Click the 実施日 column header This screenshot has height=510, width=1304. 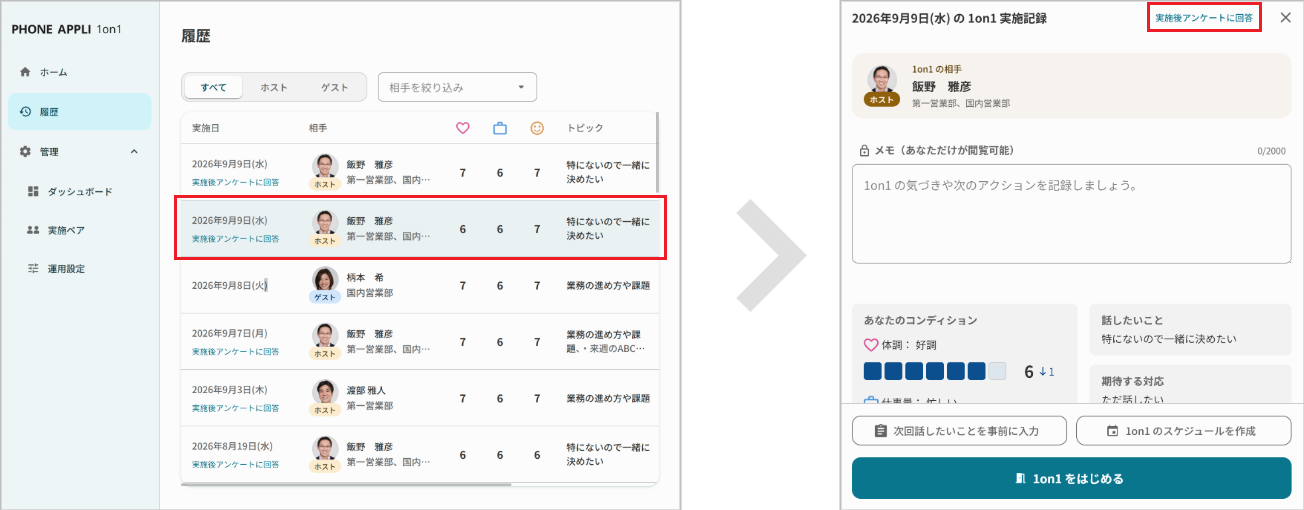pos(205,128)
